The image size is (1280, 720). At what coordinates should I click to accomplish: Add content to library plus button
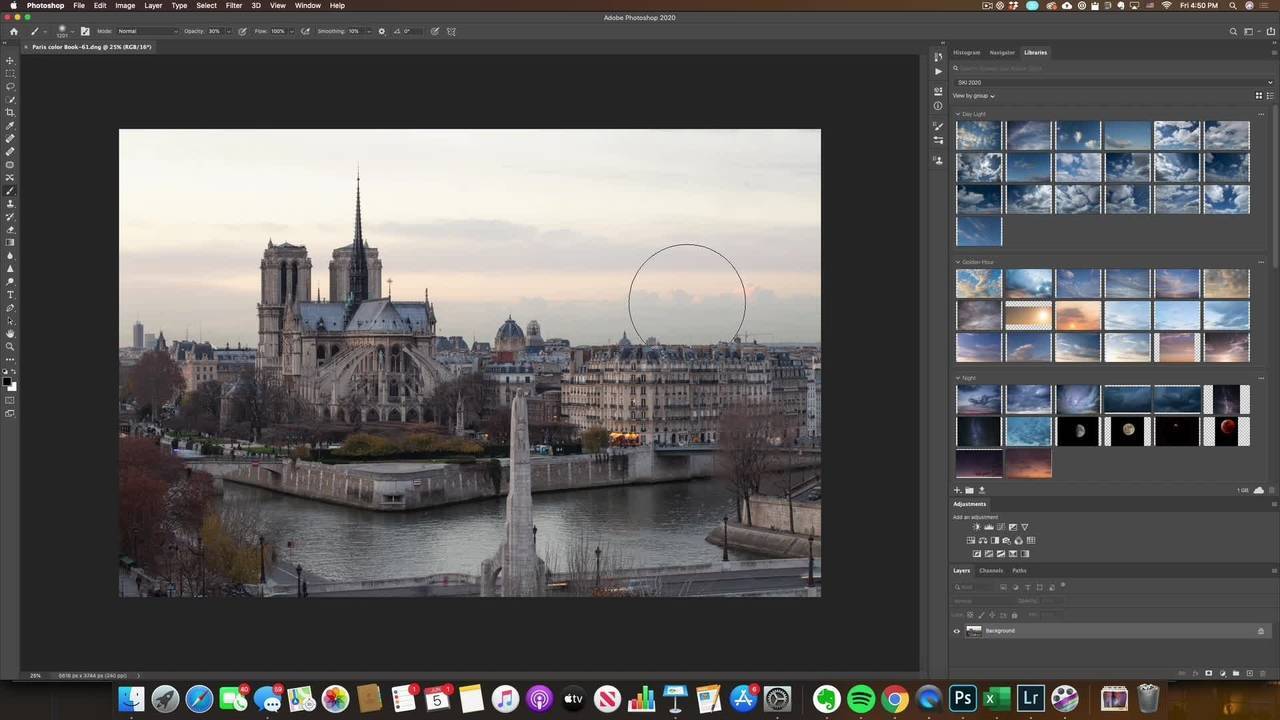point(957,490)
